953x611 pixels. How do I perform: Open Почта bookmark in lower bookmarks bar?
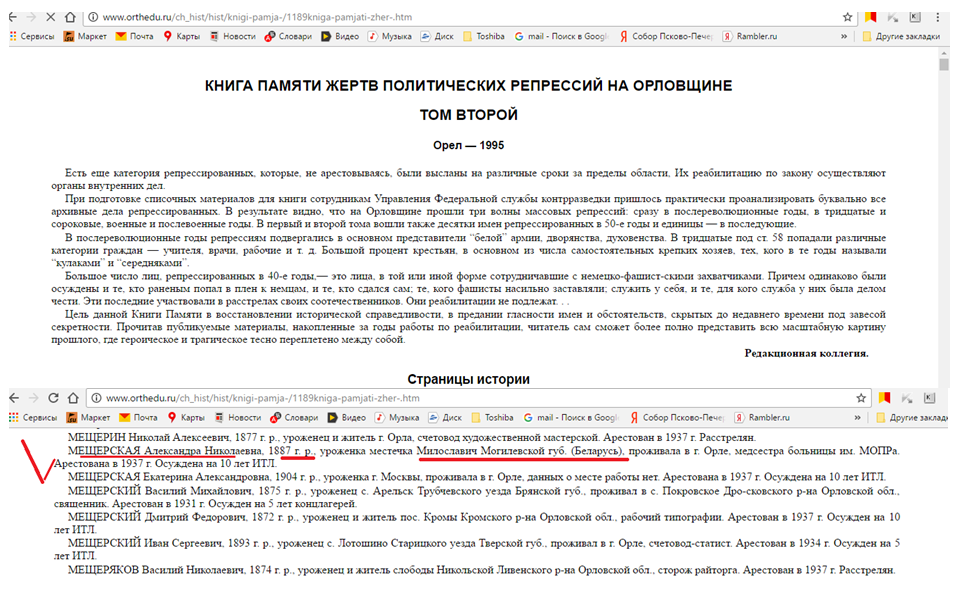(139, 418)
